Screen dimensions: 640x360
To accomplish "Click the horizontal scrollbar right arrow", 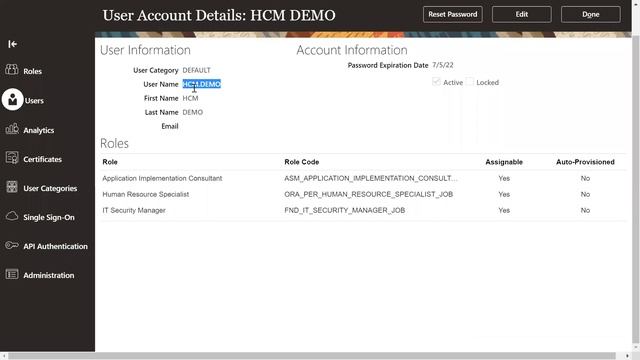I will (x=627, y=356).
